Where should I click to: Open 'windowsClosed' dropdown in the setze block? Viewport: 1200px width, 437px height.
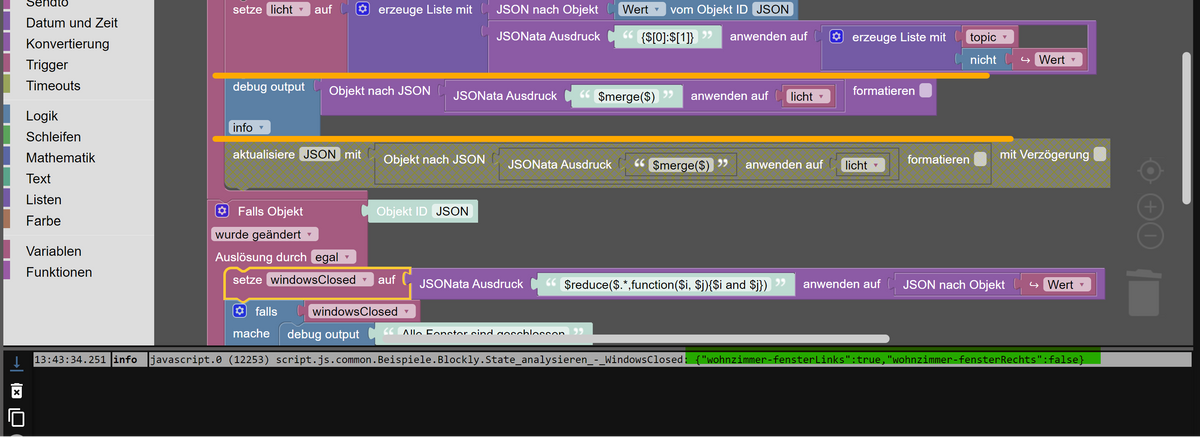tap(320, 280)
